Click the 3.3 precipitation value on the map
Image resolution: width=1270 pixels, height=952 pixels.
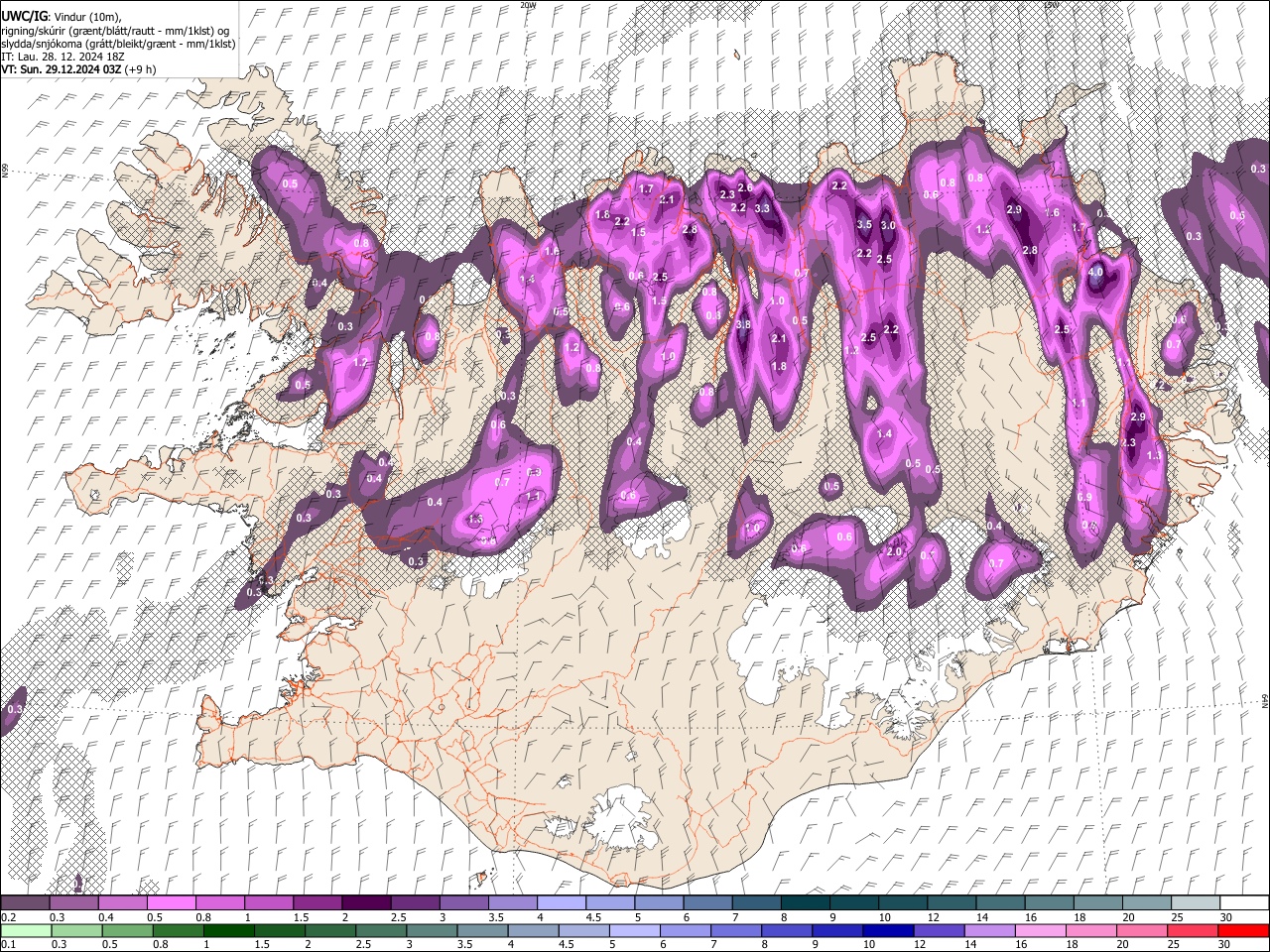[762, 209]
